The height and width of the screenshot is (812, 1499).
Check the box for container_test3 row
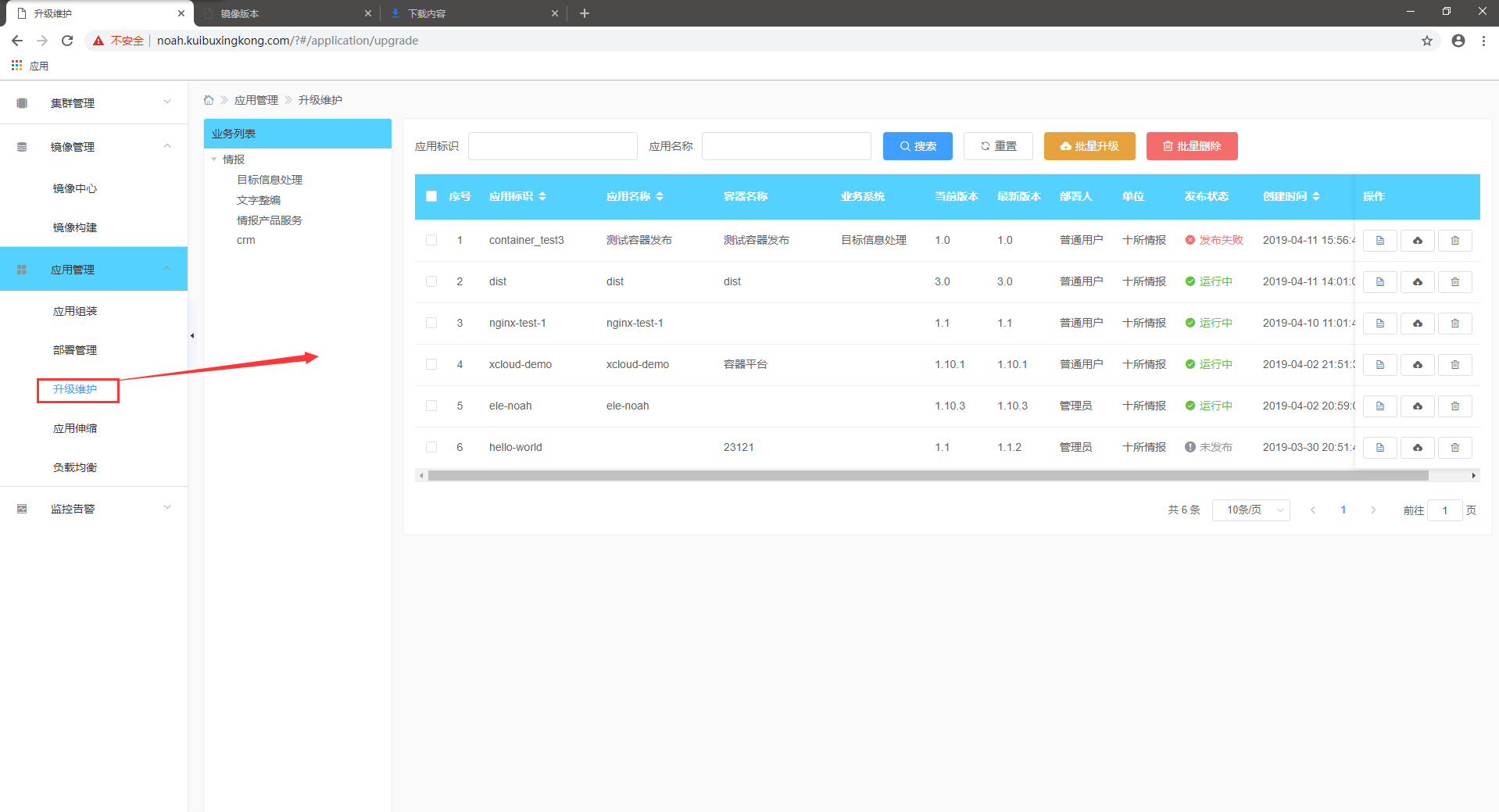click(431, 240)
